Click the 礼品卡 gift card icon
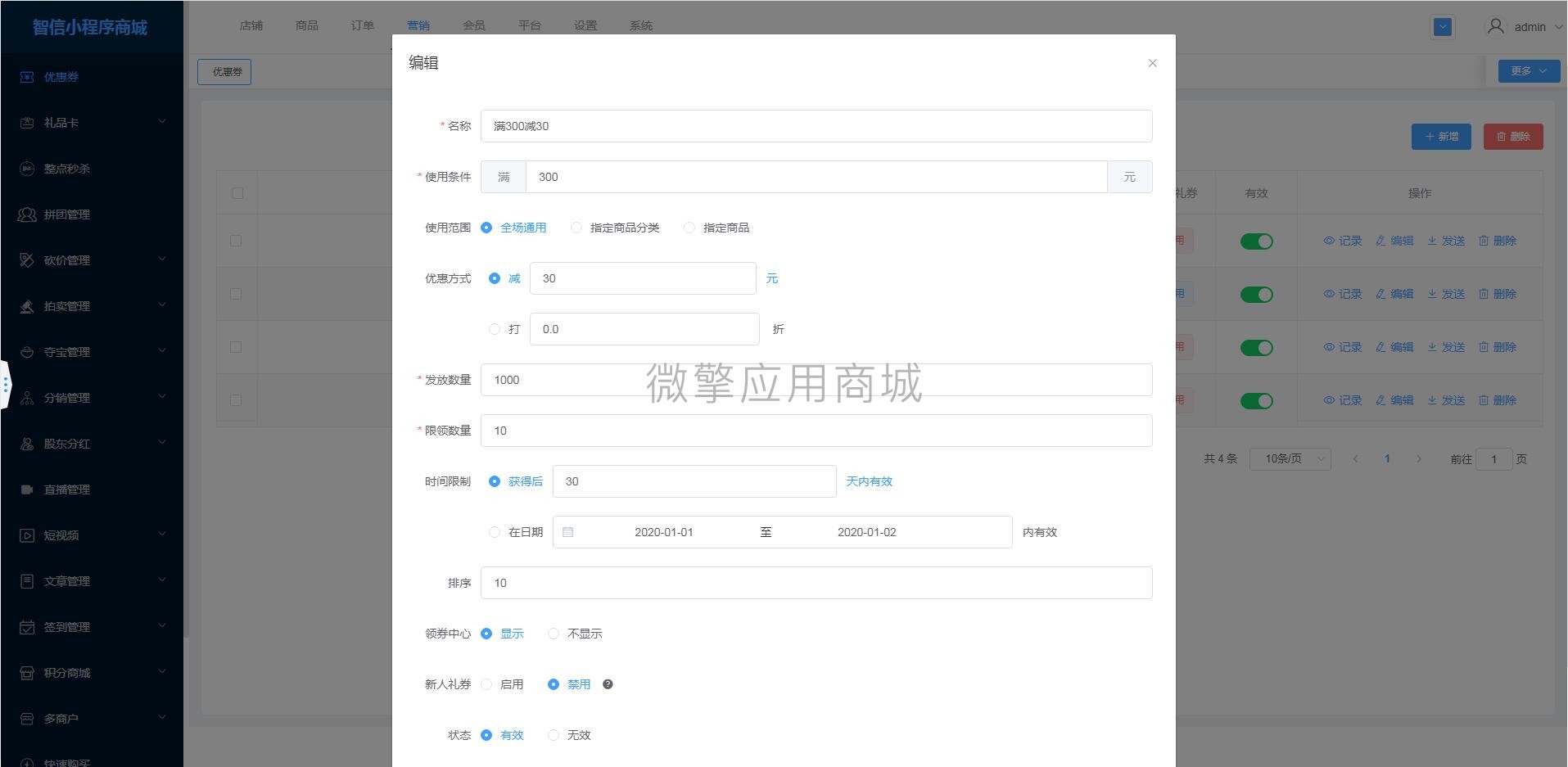Viewport: 1568px width, 767px height. point(27,123)
